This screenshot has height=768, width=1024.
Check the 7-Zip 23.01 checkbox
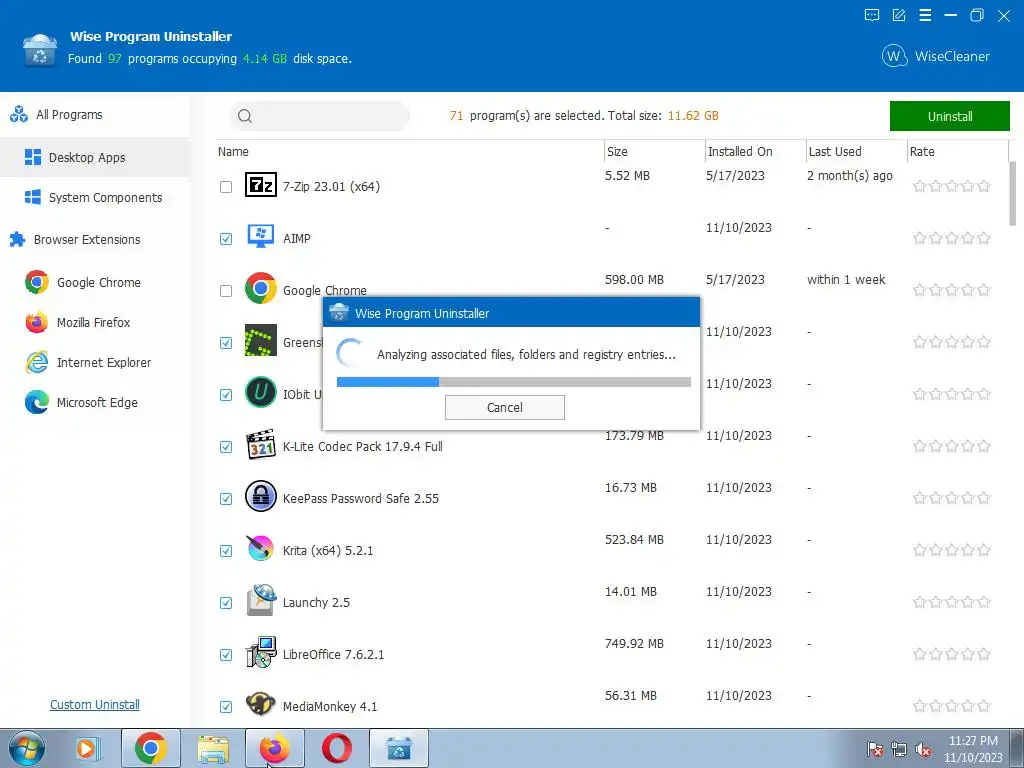coord(226,187)
